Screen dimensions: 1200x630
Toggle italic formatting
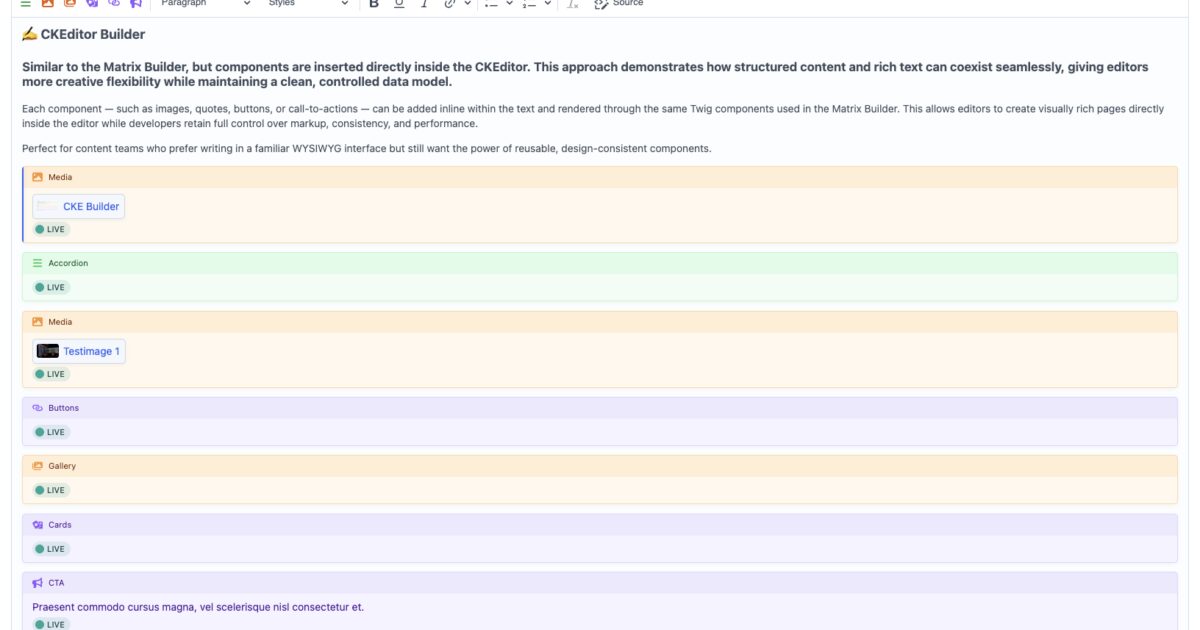pos(424,3)
